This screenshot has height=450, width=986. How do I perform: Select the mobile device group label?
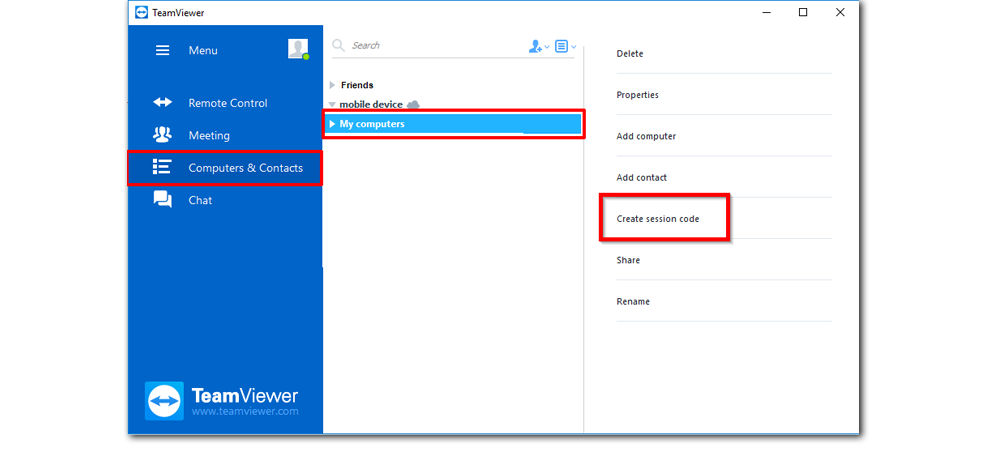[x=371, y=104]
